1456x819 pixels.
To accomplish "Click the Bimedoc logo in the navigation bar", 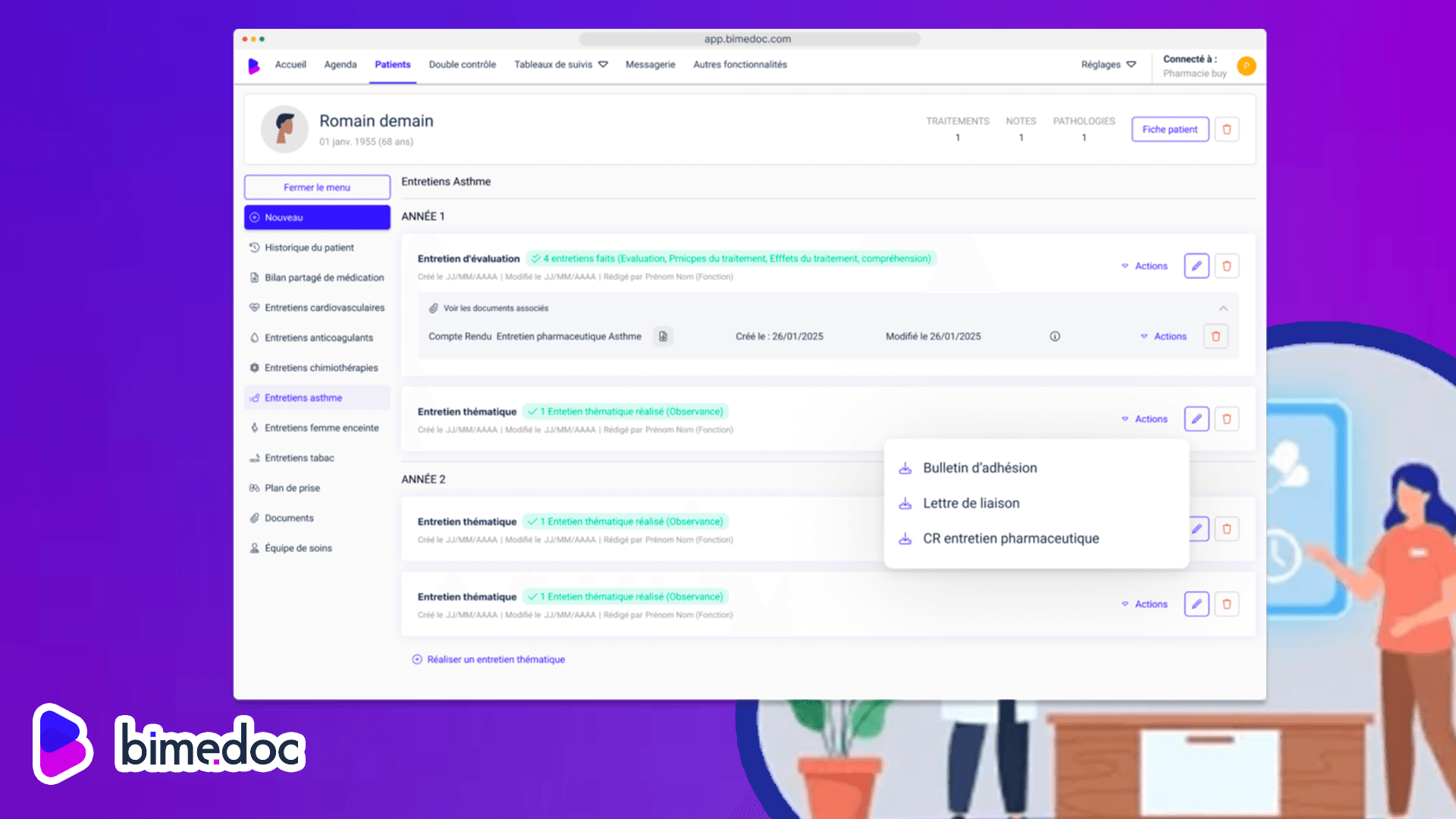I will tap(254, 65).
